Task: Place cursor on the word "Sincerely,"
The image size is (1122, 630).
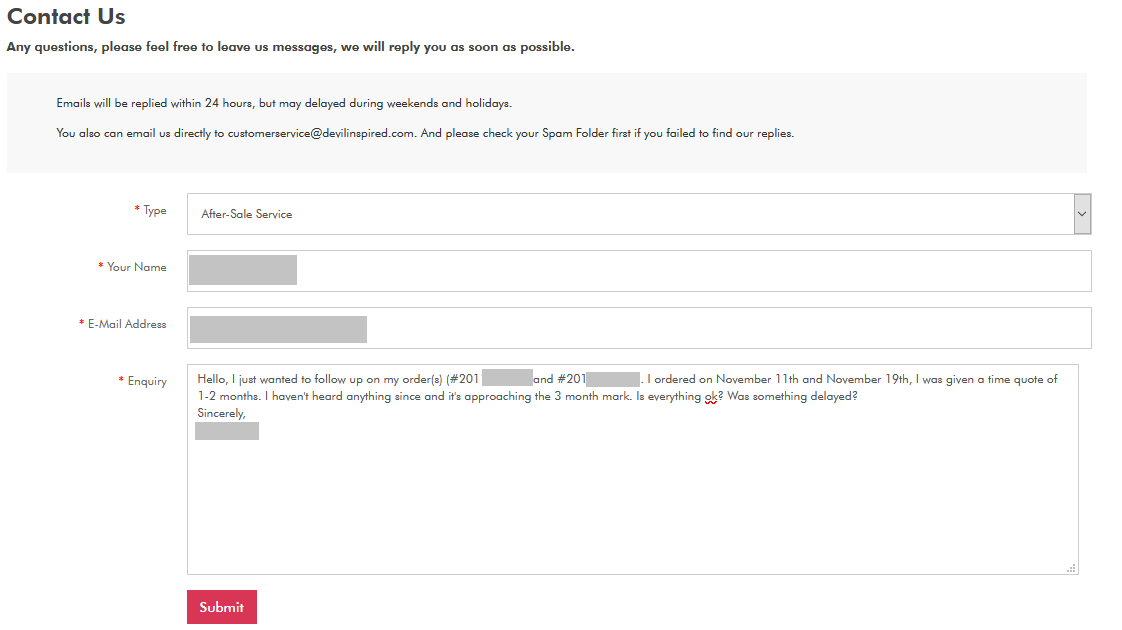Action: 221,412
